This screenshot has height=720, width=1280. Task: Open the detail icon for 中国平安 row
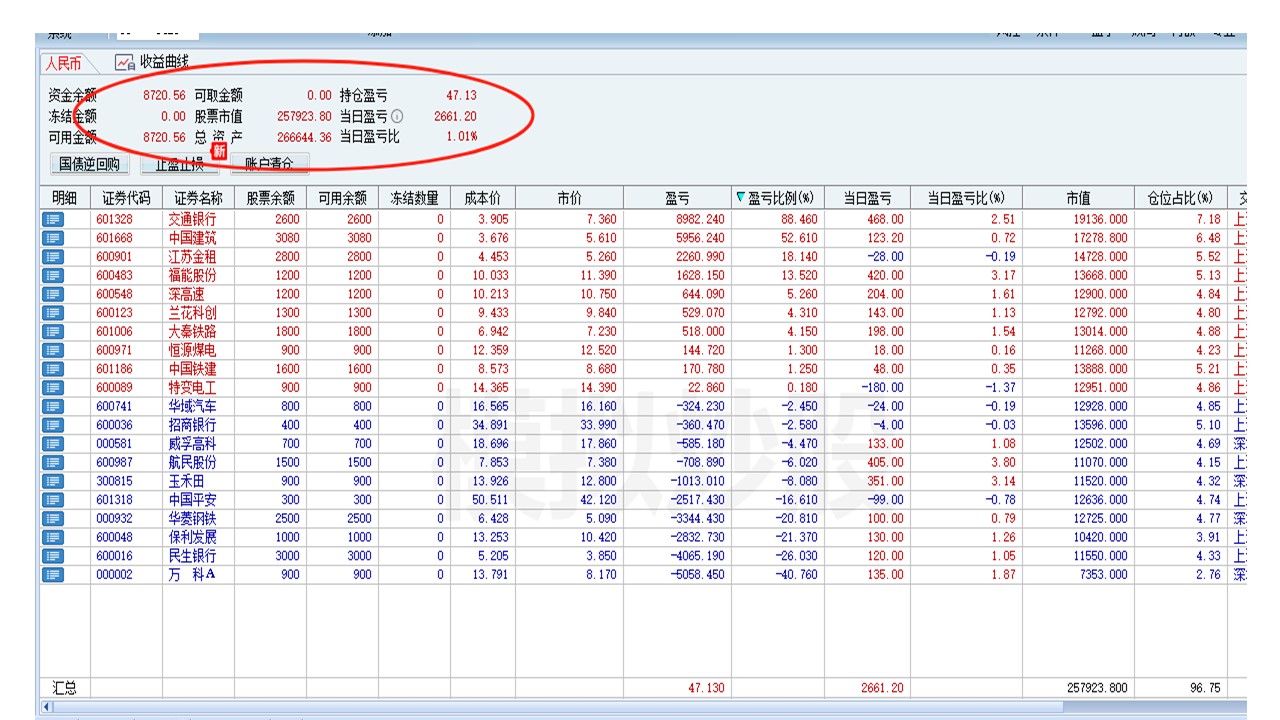tap(52, 500)
